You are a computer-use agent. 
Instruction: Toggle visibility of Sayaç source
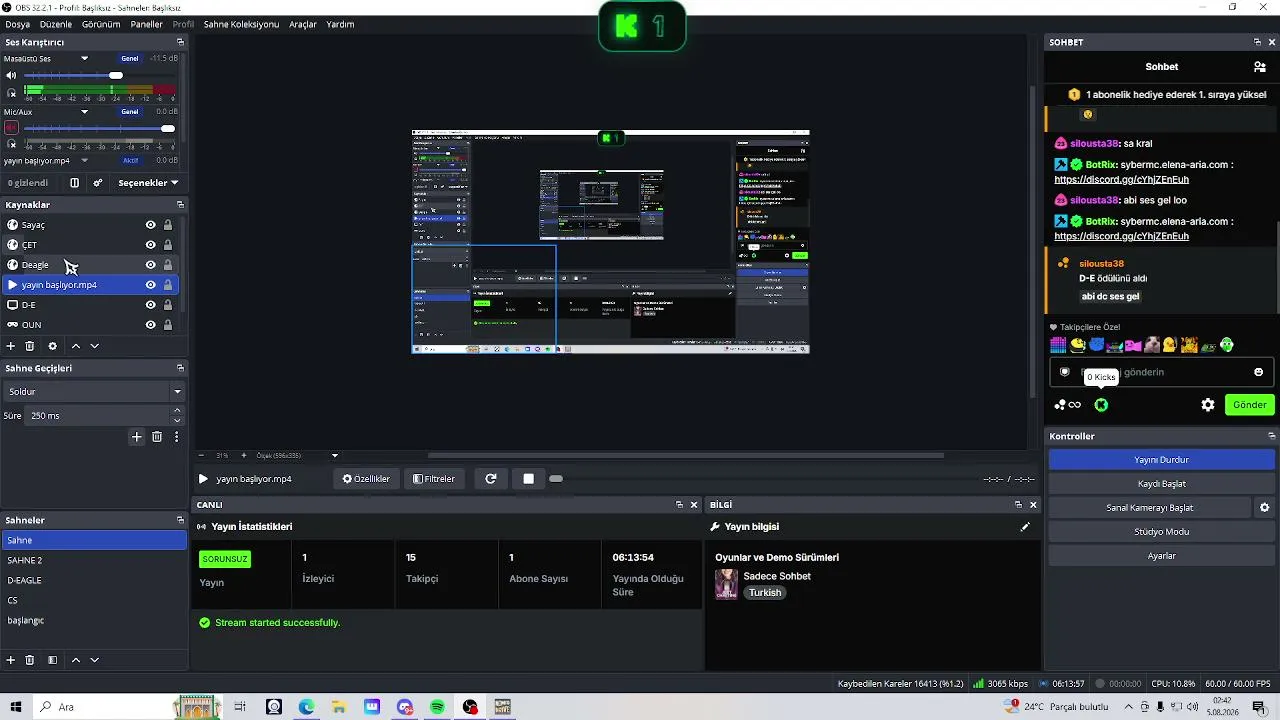[150, 225]
